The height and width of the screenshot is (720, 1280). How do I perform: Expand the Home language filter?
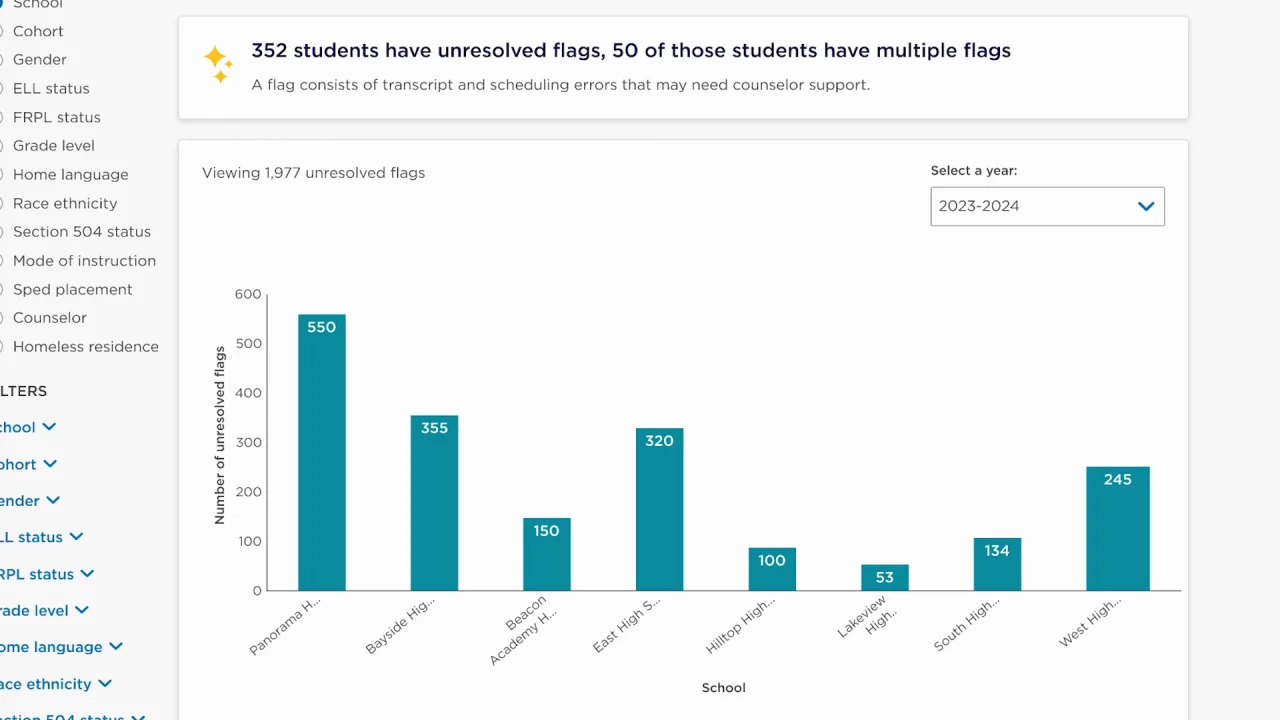(116, 647)
